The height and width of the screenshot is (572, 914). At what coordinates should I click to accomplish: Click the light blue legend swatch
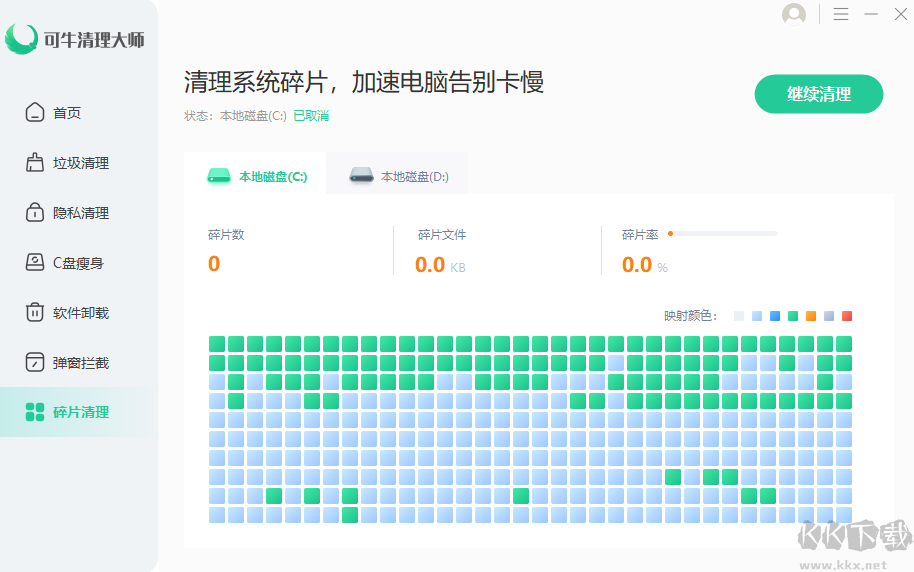point(757,316)
